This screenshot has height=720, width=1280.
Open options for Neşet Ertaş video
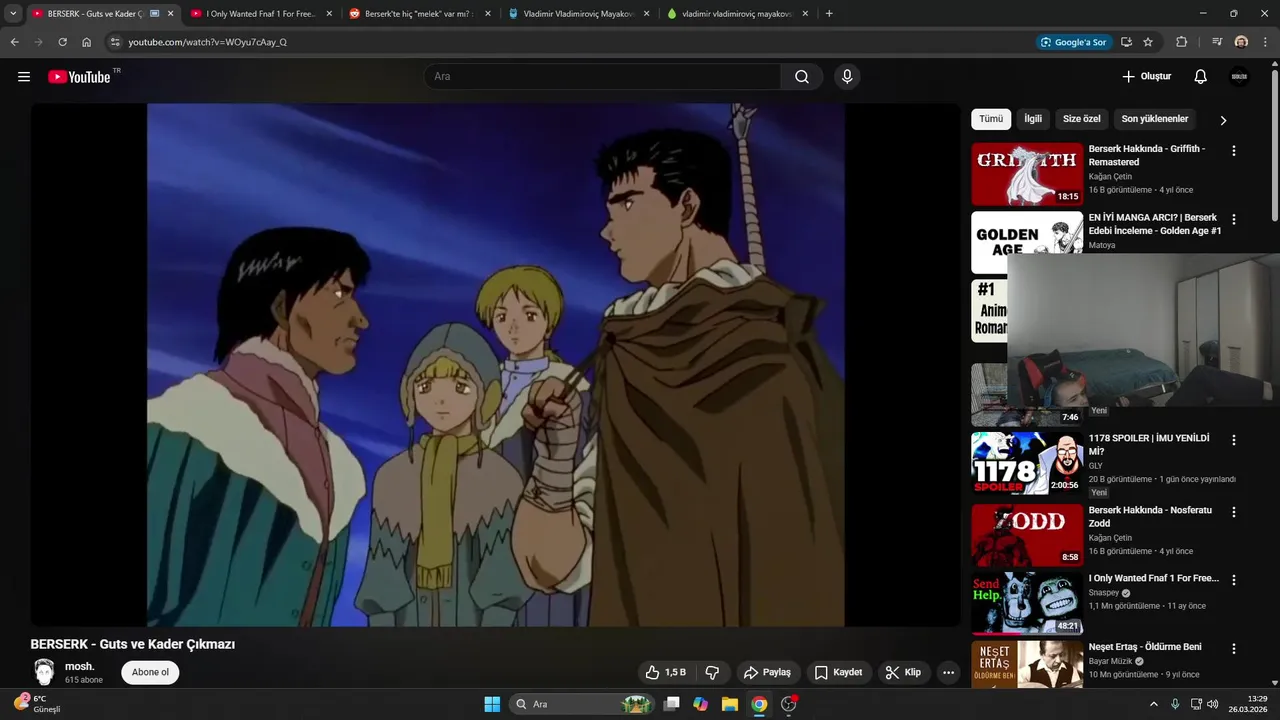(x=1234, y=648)
